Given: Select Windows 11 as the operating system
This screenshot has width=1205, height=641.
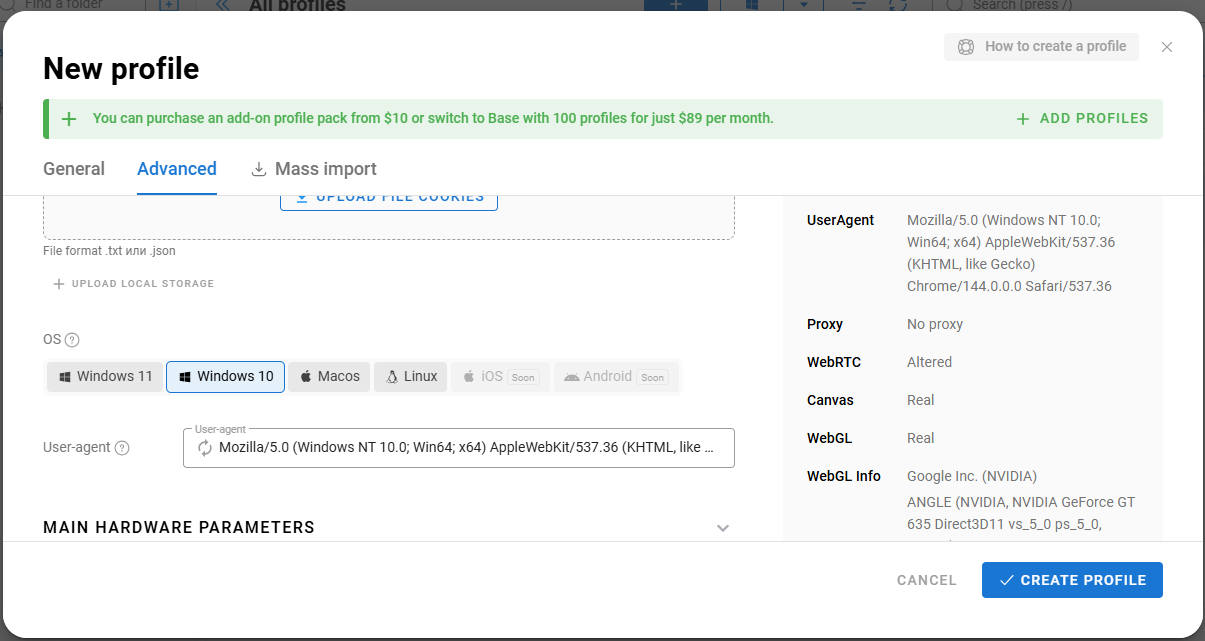Looking at the screenshot, I should tap(104, 376).
